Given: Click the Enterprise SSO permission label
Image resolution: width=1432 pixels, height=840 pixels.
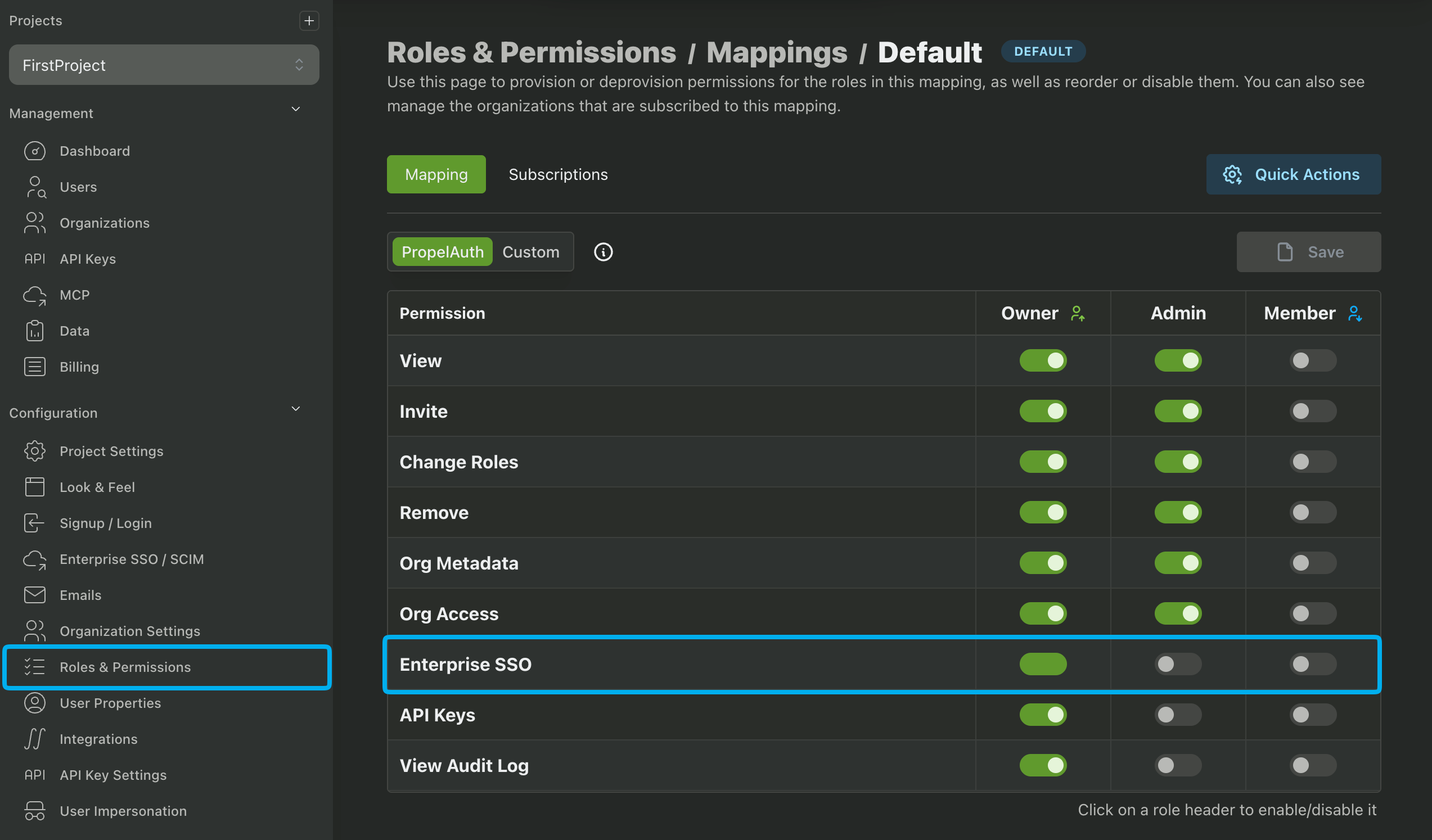Looking at the screenshot, I should (465, 665).
